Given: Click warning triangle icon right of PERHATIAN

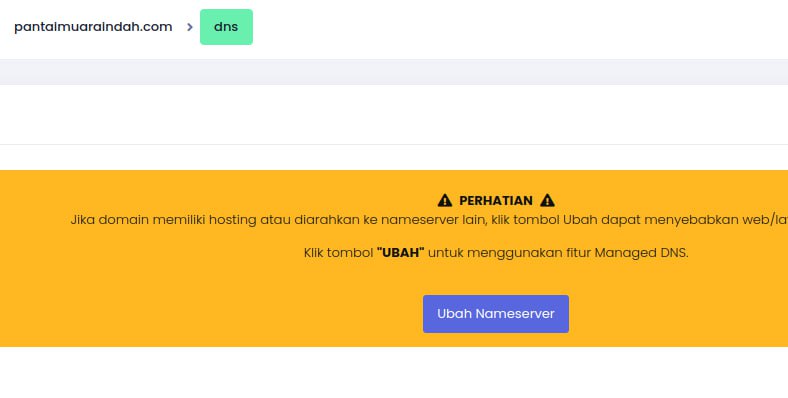Looking at the screenshot, I should coord(547,201).
